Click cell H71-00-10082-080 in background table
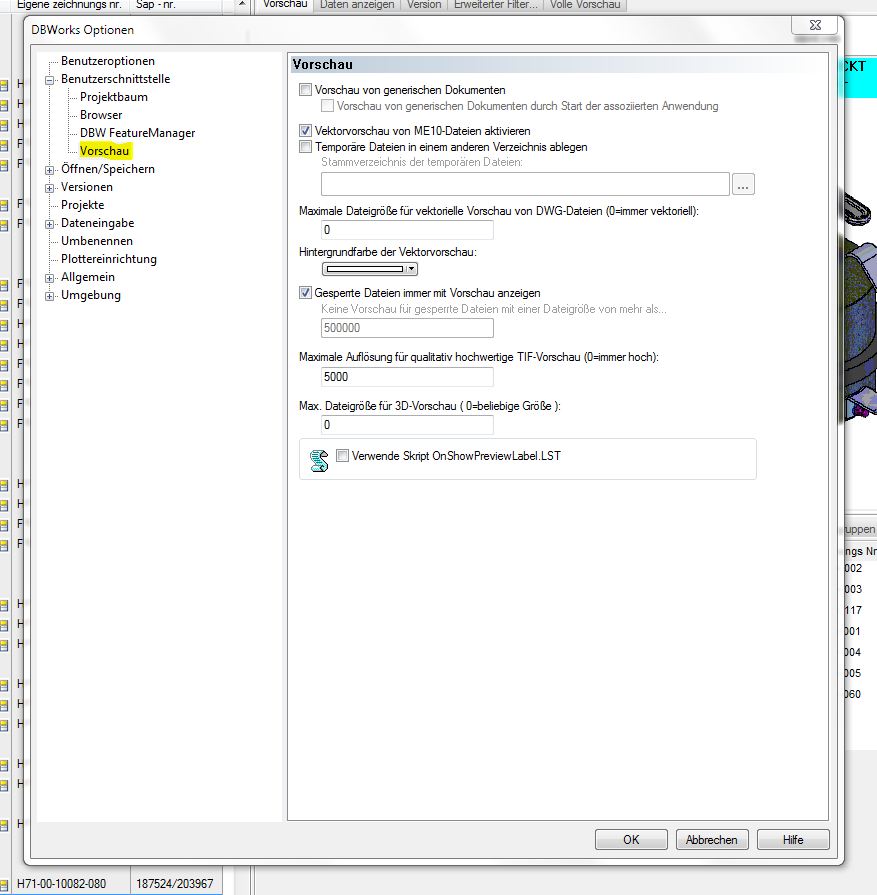The width and height of the screenshot is (877, 895). [71, 883]
